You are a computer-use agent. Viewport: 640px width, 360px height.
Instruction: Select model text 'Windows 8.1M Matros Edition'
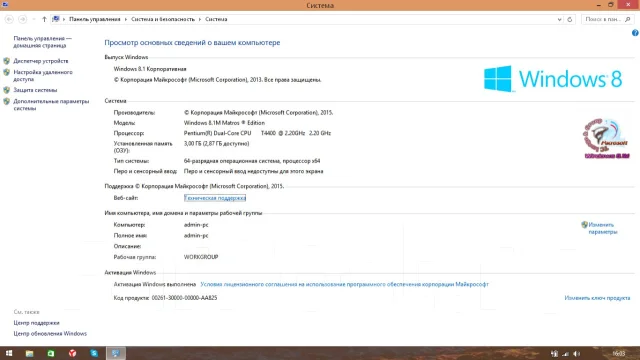[224, 123]
